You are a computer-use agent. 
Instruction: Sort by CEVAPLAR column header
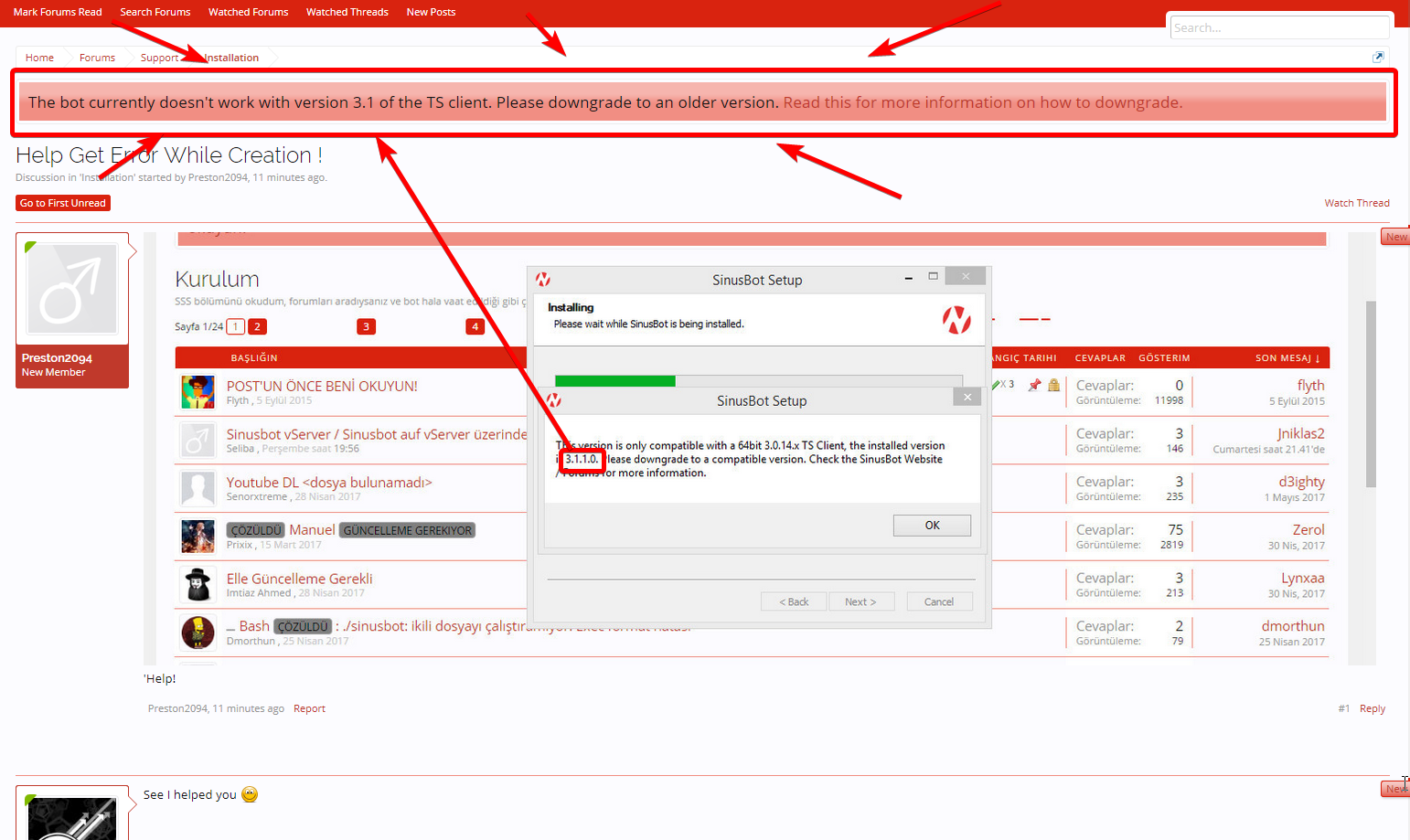point(1100,358)
